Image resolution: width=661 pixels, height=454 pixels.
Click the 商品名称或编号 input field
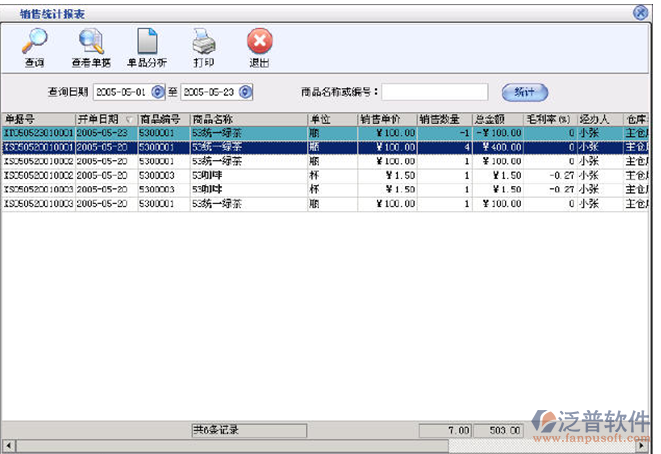click(x=435, y=92)
